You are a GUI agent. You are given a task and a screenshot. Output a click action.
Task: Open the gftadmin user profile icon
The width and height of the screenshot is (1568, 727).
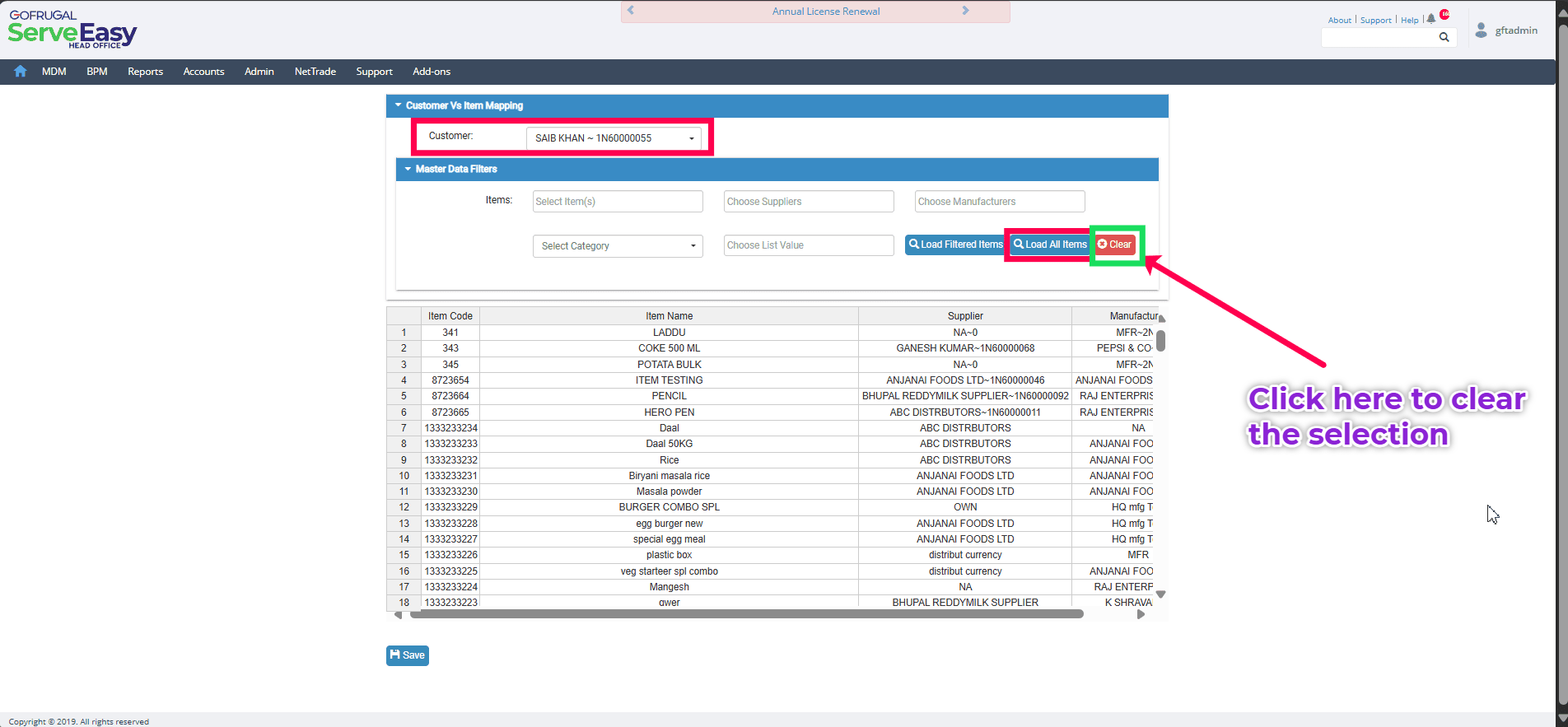click(x=1482, y=30)
